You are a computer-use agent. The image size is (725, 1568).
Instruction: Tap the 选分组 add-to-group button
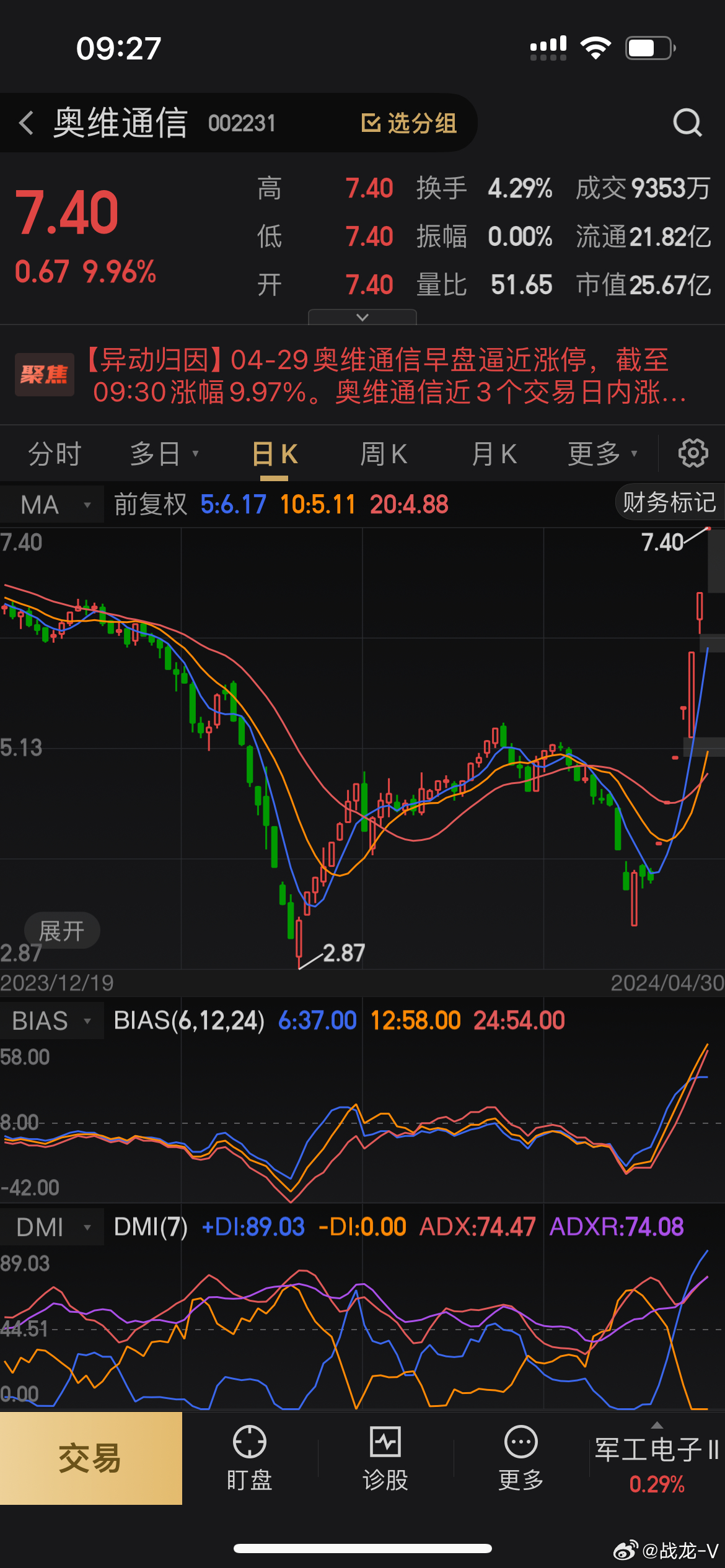point(409,123)
